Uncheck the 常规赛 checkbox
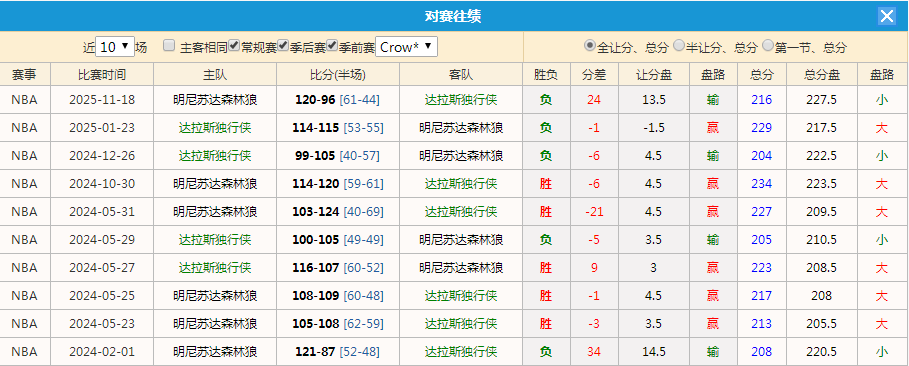909x366 pixels. tap(234, 45)
